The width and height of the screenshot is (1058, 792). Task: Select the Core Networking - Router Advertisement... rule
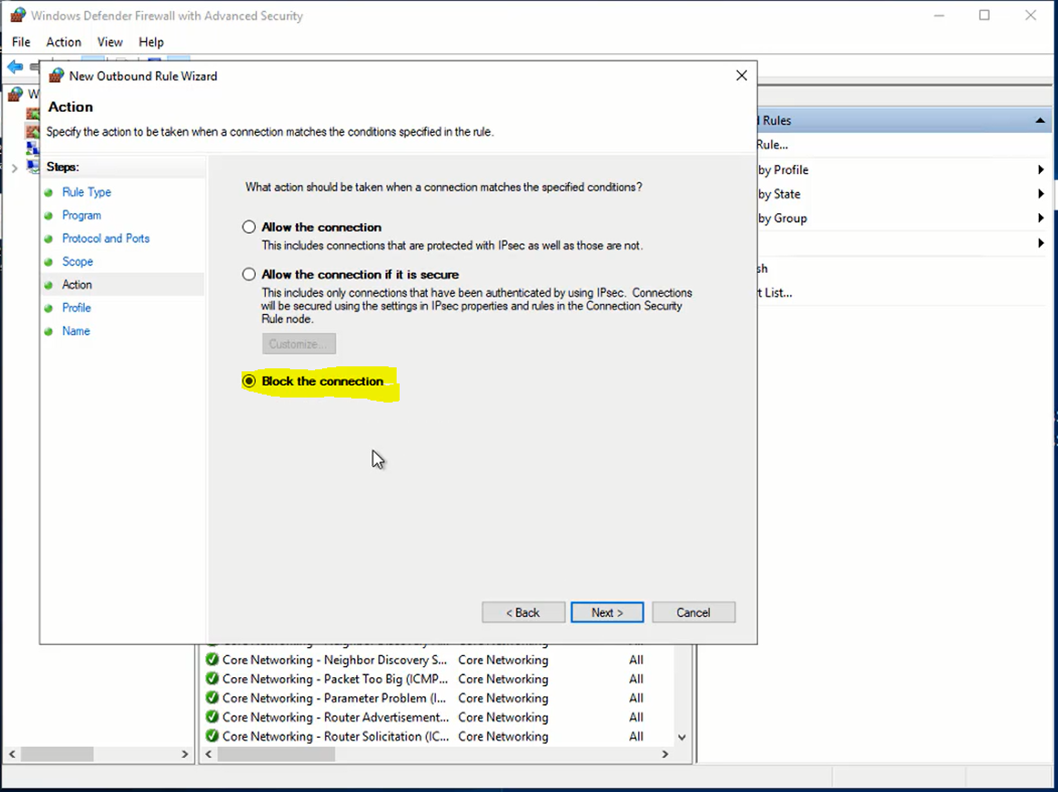coord(335,717)
